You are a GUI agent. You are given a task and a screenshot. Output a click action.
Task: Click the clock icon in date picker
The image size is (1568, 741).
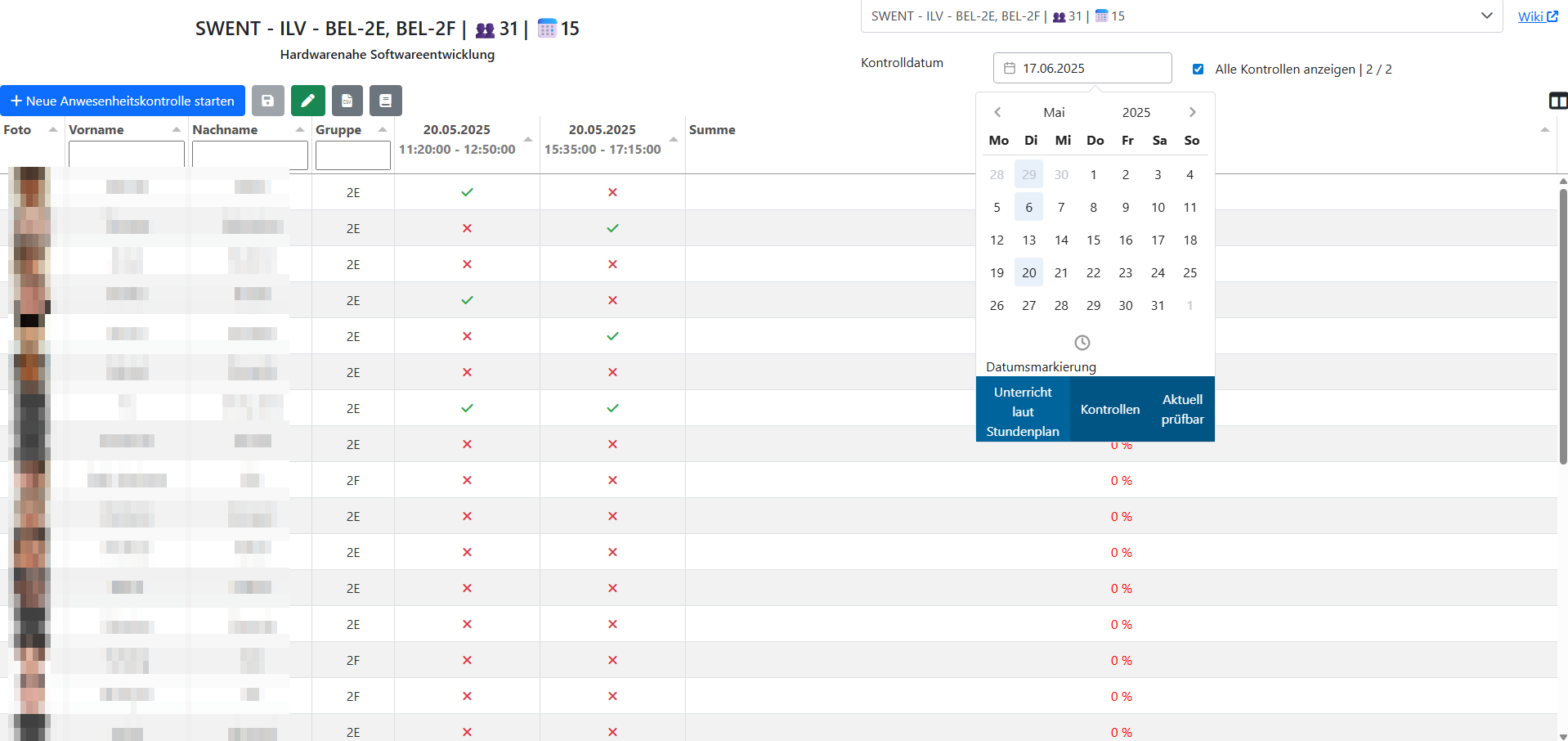click(x=1082, y=343)
